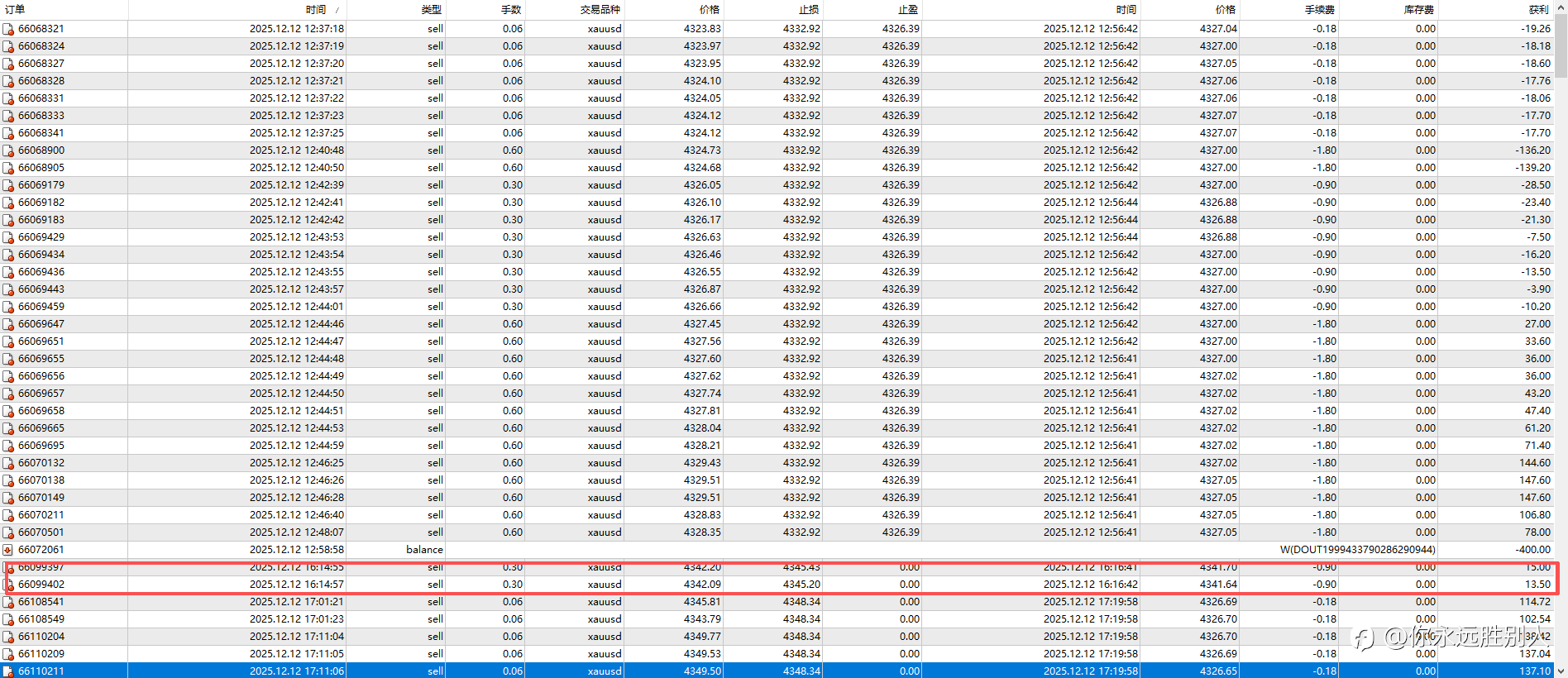Select order number 66069459
1568x678 pixels.
point(41,307)
